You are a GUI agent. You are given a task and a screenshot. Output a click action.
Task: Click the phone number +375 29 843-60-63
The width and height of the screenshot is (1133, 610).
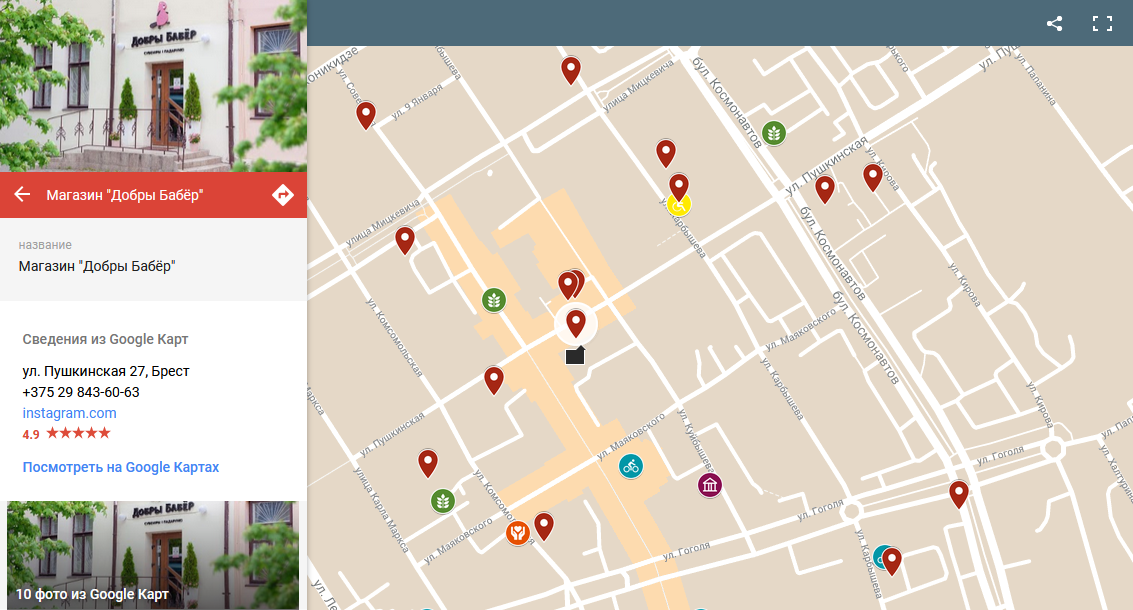tap(81, 392)
